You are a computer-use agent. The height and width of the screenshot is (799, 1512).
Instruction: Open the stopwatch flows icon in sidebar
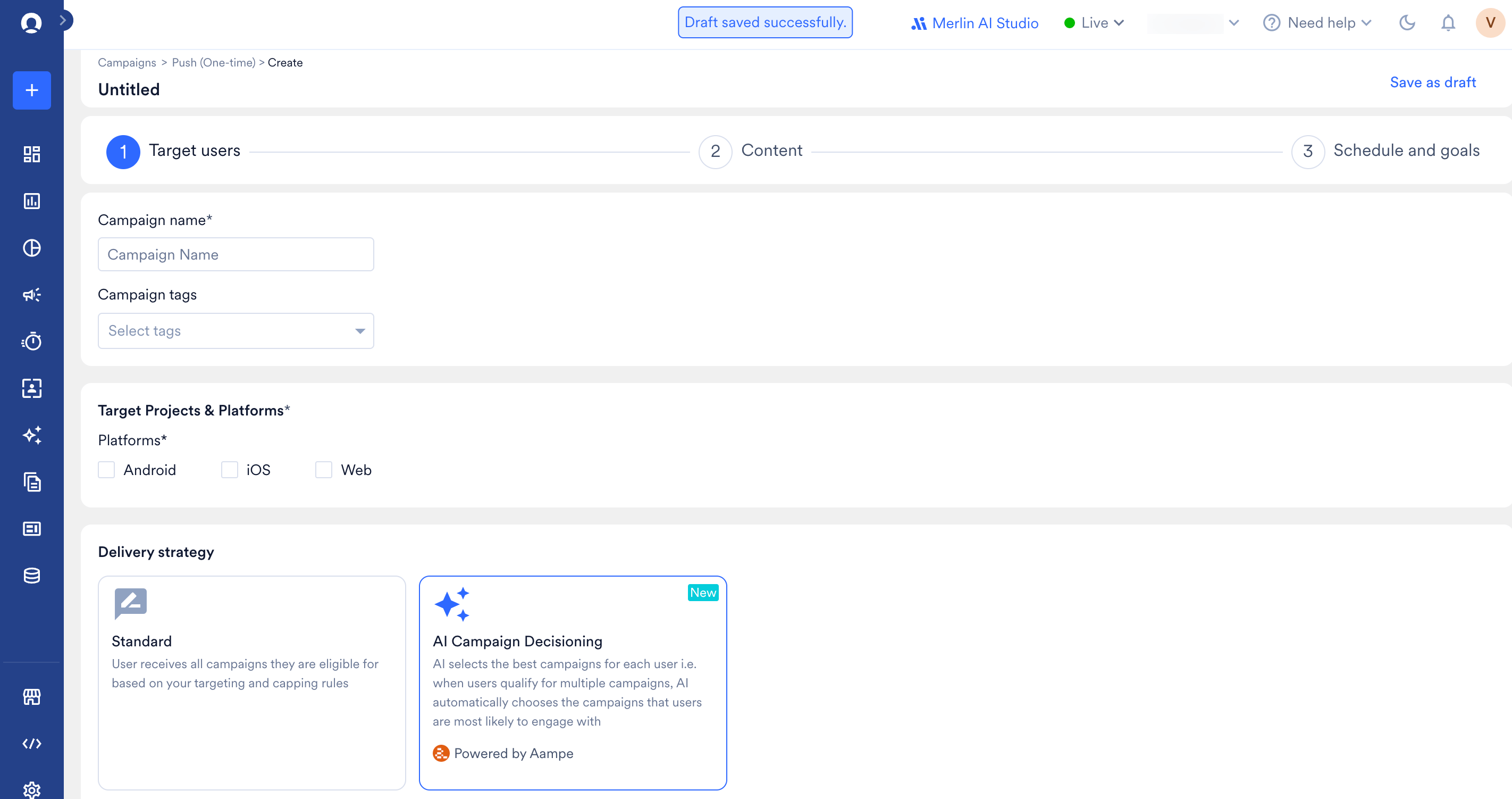(32, 342)
